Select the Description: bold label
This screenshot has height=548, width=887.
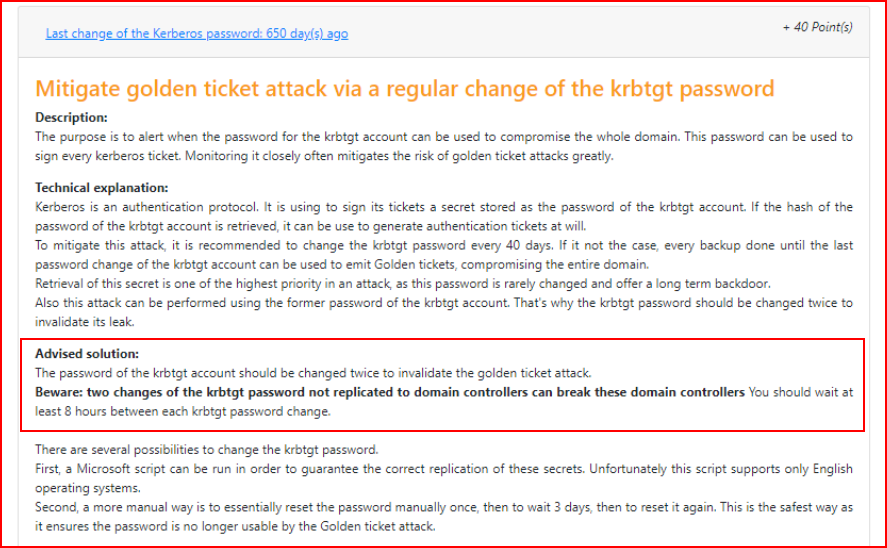[x=71, y=118]
